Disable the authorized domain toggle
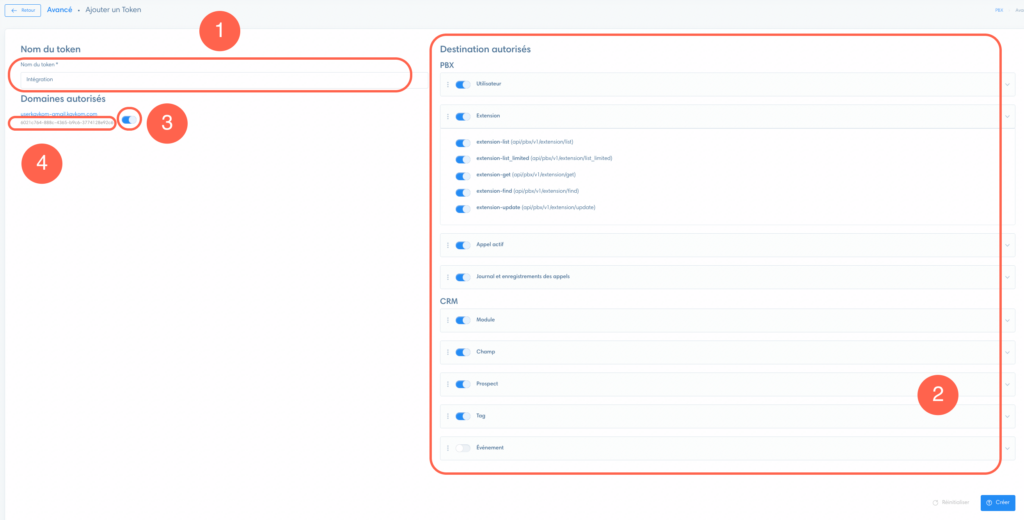This screenshot has height=520, width=1024. (x=129, y=120)
